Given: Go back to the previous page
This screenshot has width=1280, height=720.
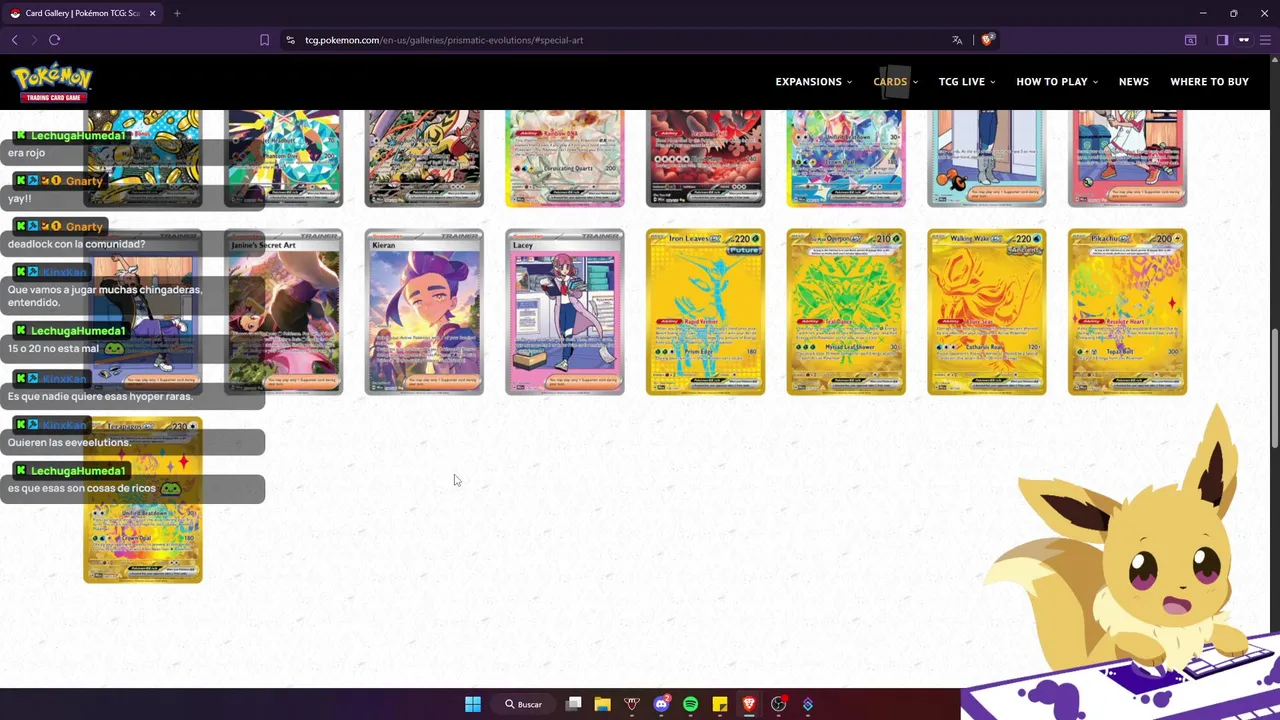Looking at the screenshot, I should (14, 40).
